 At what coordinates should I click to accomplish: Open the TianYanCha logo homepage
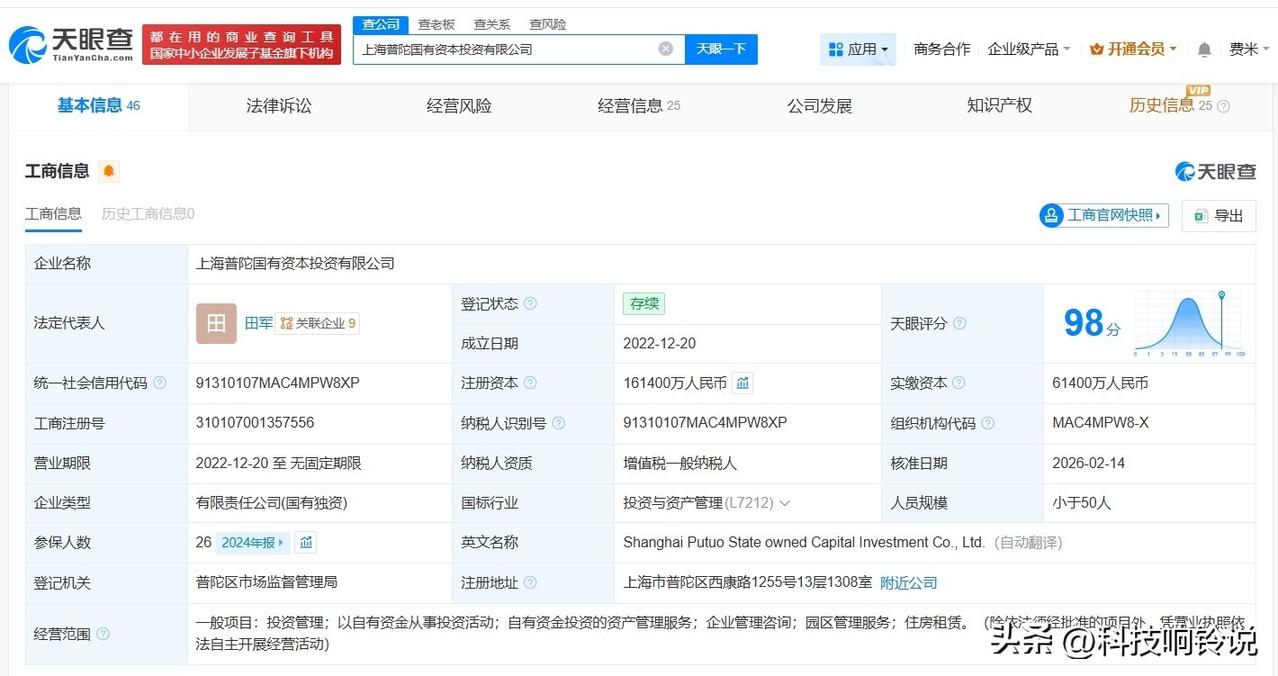tap(70, 44)
